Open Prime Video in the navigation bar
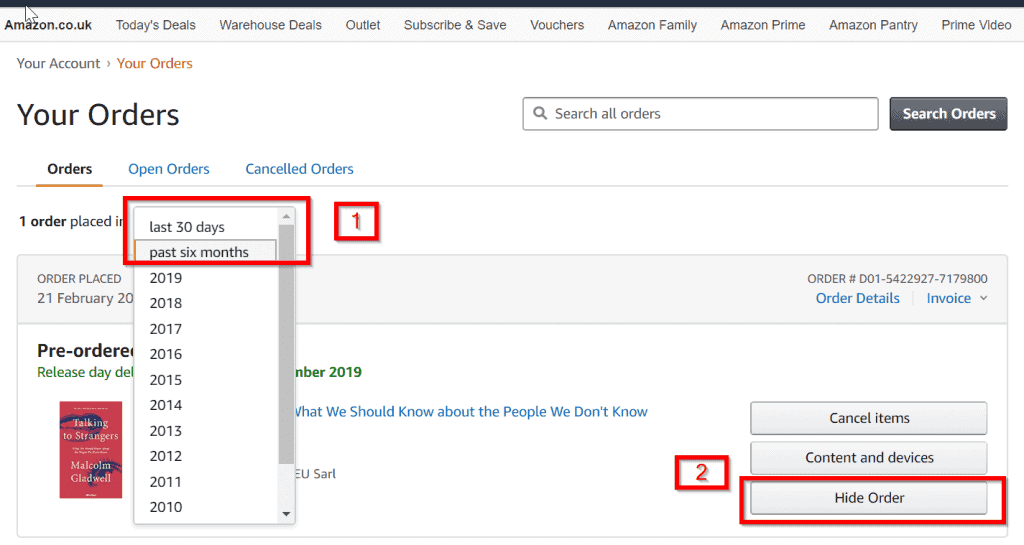1024x545 pixels. click(976, 25)
